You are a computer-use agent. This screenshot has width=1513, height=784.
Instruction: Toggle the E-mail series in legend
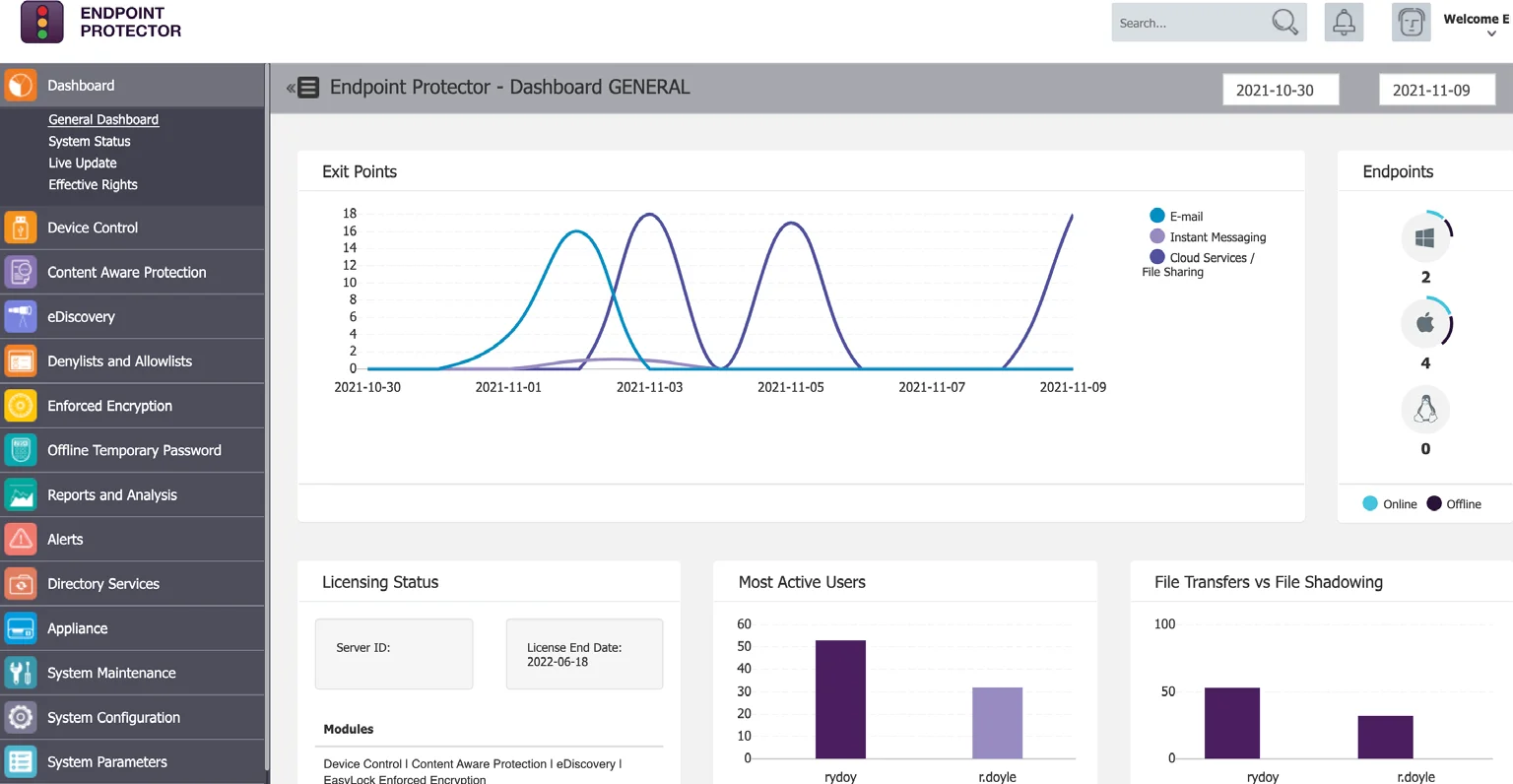pos(1176,216)
